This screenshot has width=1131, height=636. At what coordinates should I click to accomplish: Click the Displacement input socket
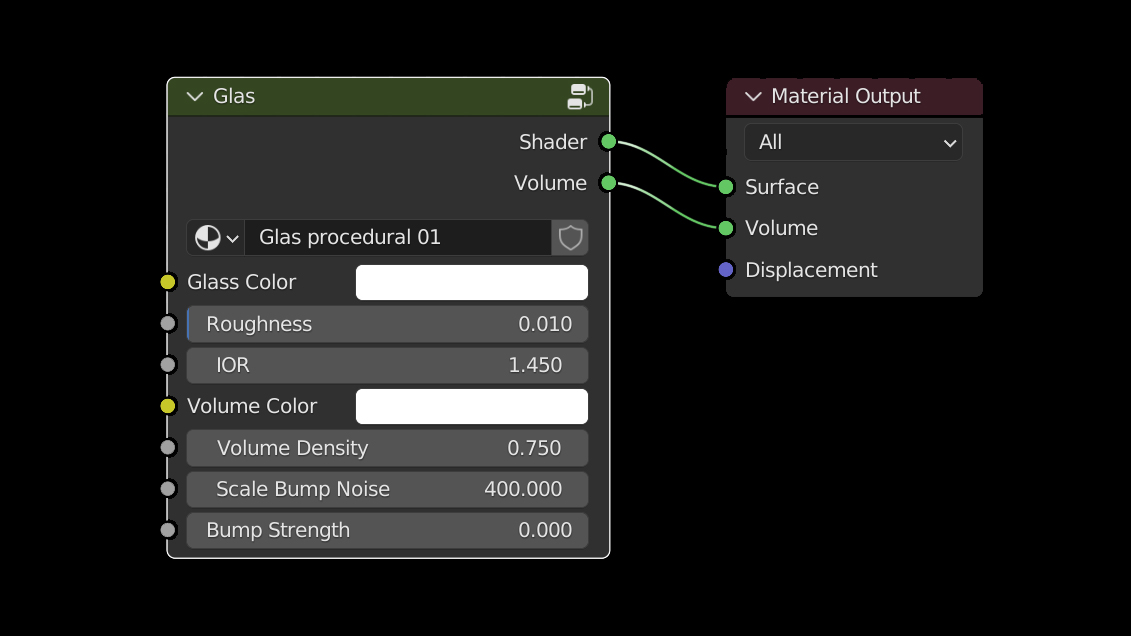[726, 270]
